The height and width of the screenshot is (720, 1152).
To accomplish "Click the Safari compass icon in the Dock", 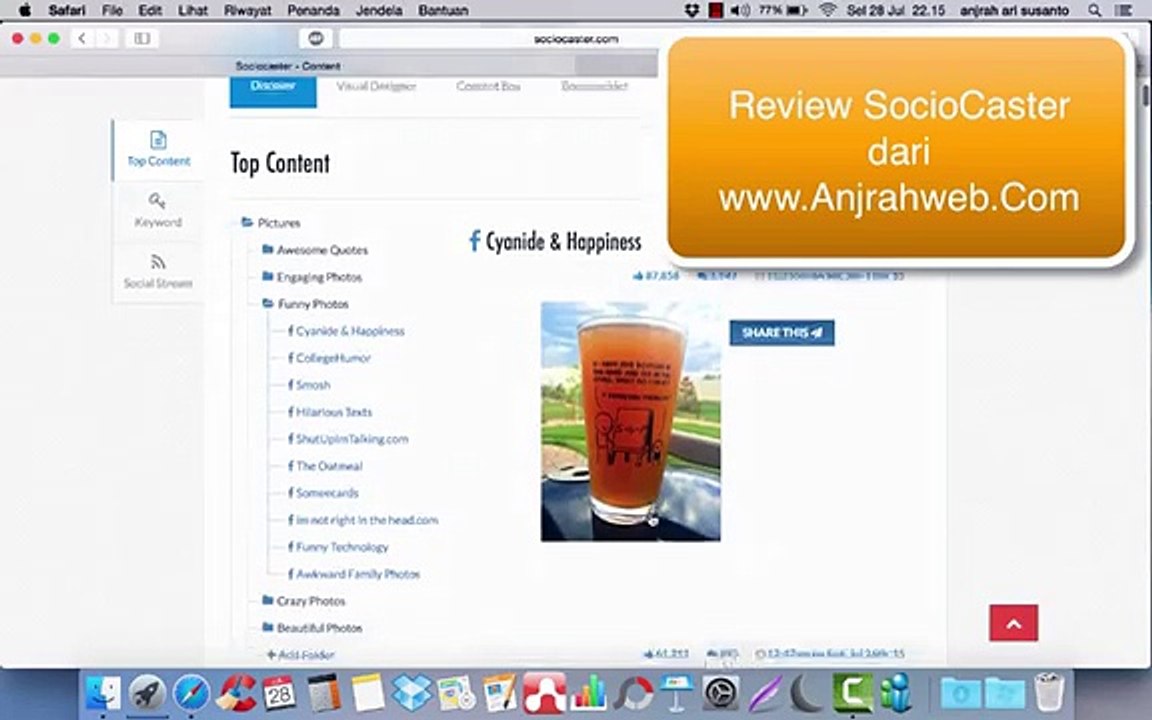I will click(x=191, y=693).
